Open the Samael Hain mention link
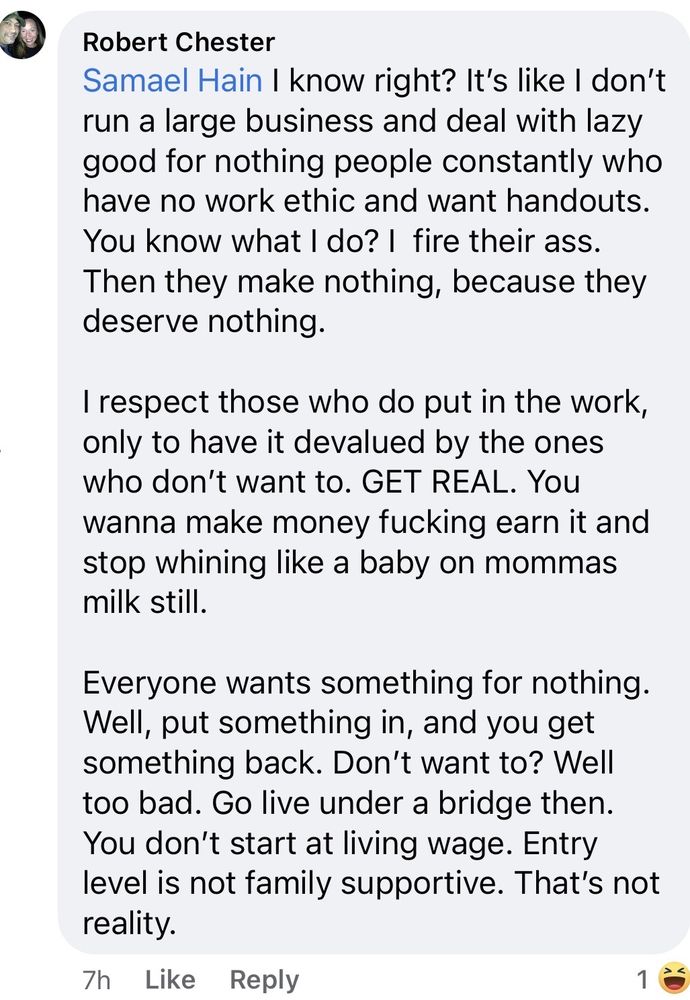The width and height of the screenshot is (690, 1000). click(x=172, y=81)
